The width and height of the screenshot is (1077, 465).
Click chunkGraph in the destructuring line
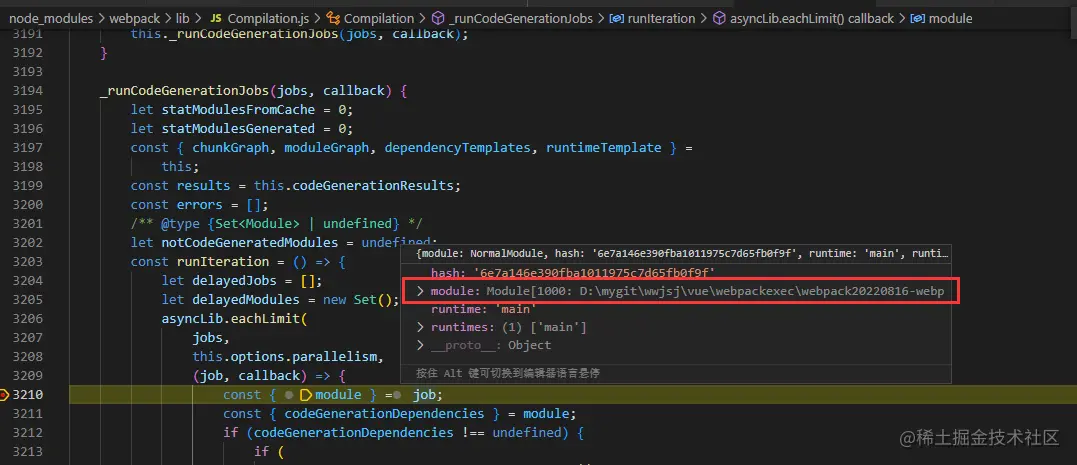[x=231, y=147]
